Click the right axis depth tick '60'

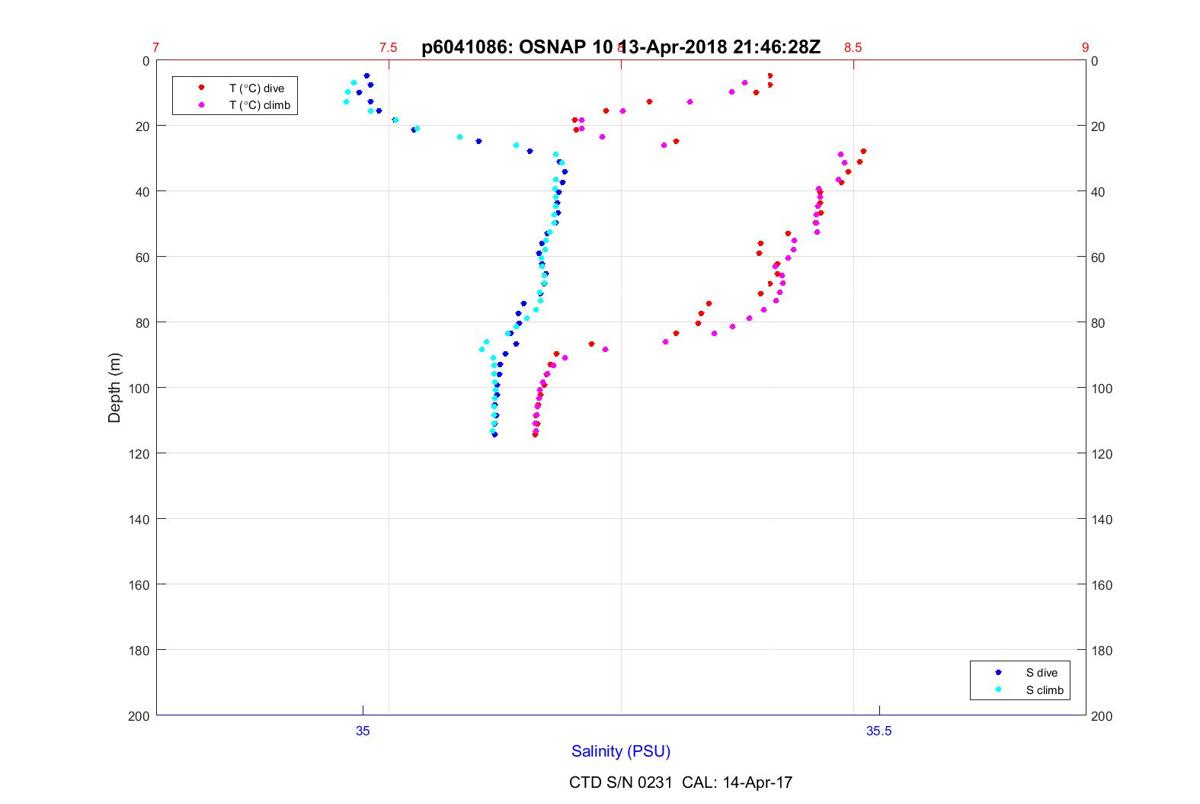[x=1099, y=257]
